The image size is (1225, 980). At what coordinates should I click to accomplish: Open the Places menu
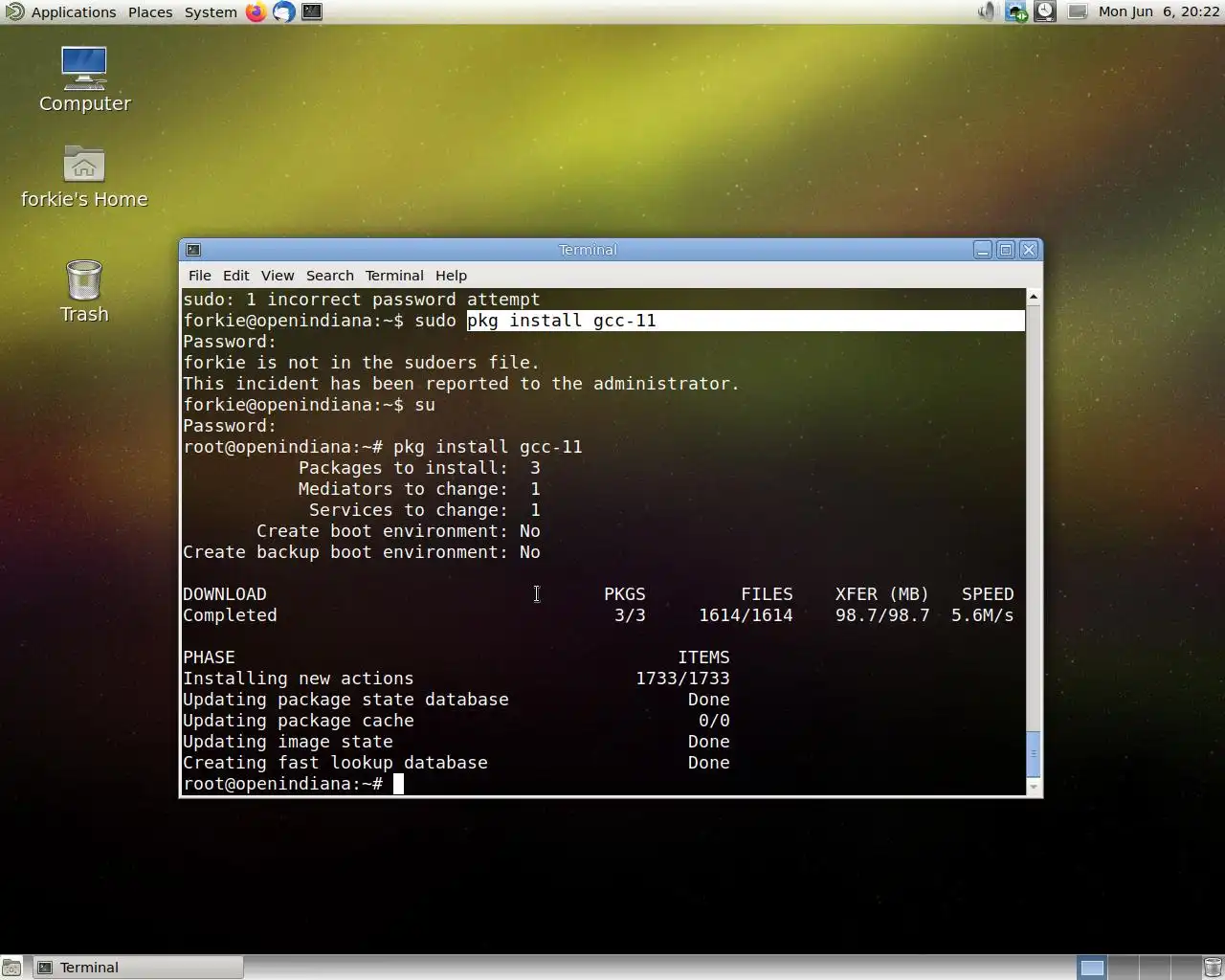click(x=150, y=11)
